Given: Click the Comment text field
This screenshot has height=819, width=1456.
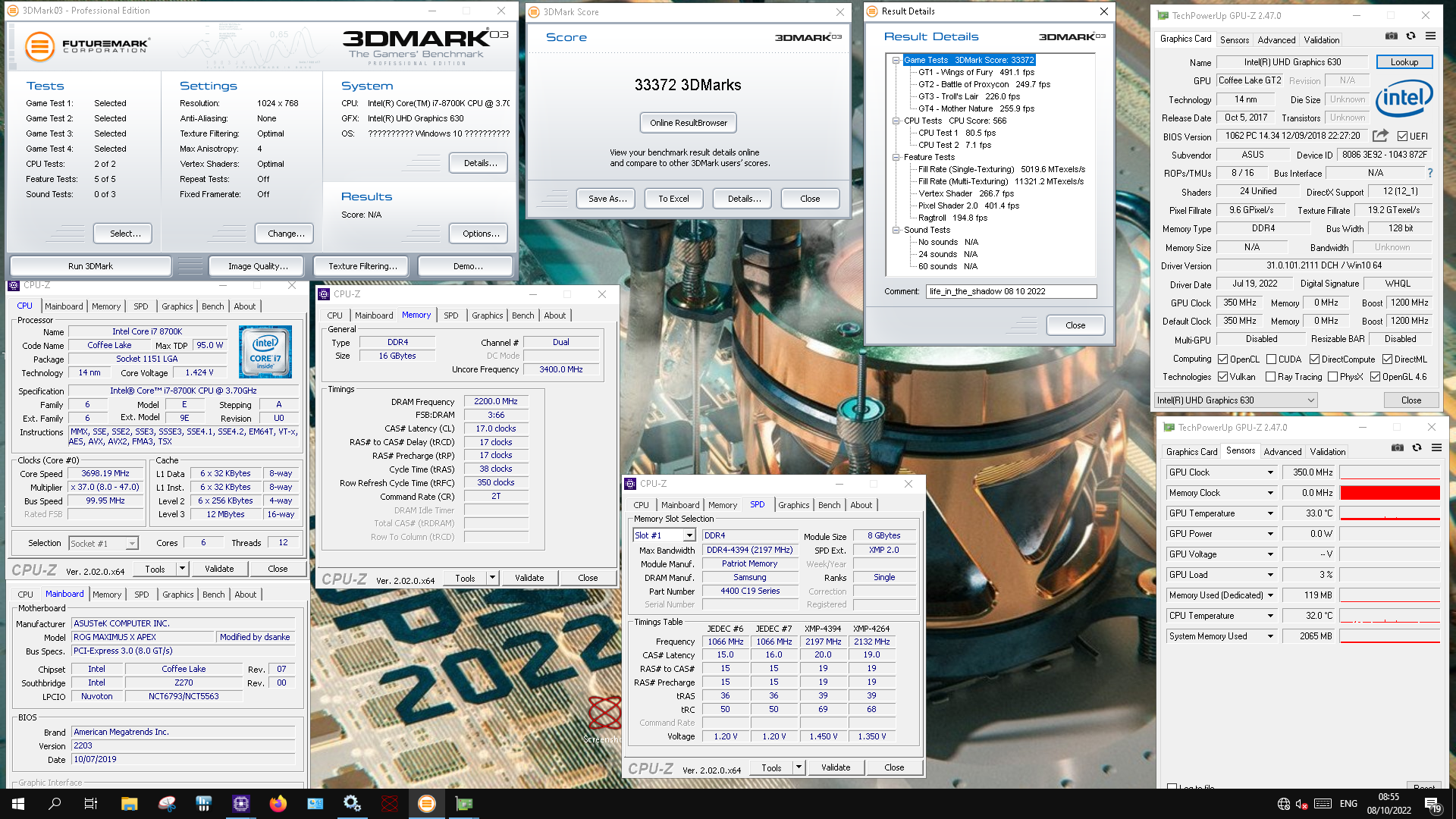Looking at the screenshot, I should pos(1011,291).
